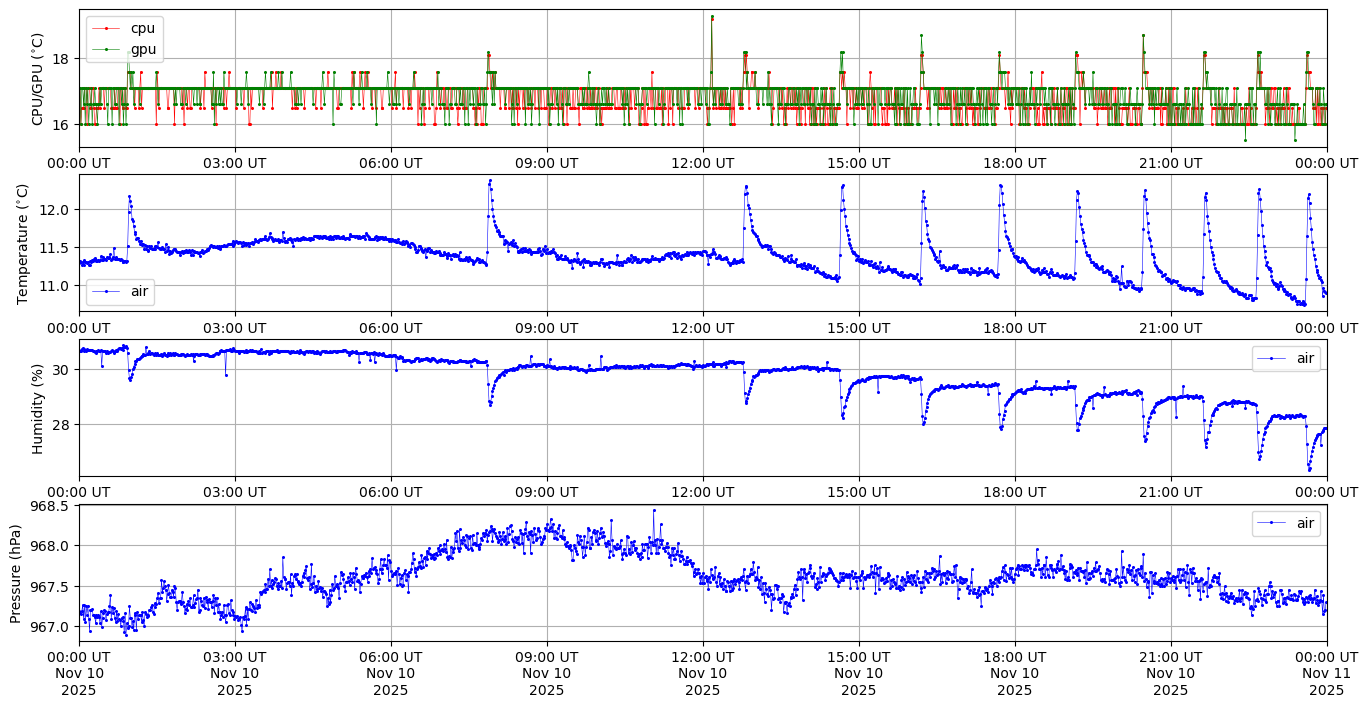The width and height of the screenshot is (1368, 707).
Task: Click the CPU/GPU (°C) y-axis label
Action: 38,79
